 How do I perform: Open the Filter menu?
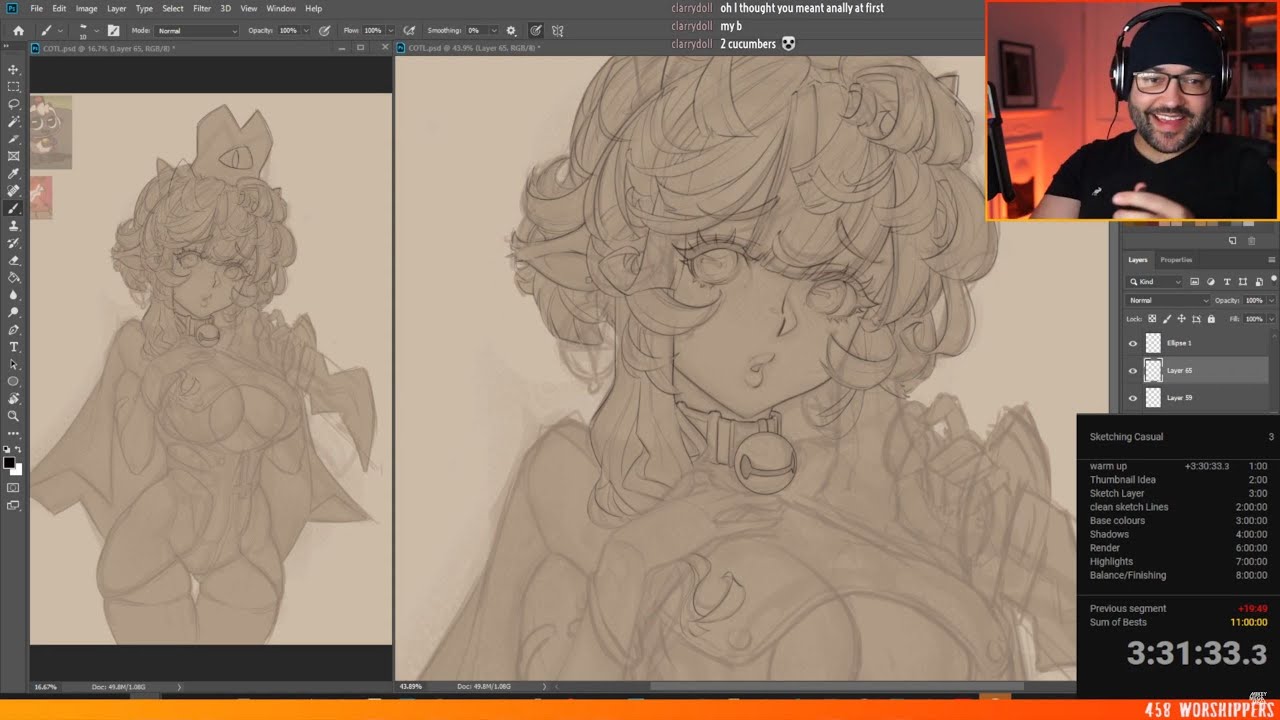tap(202, 8)
